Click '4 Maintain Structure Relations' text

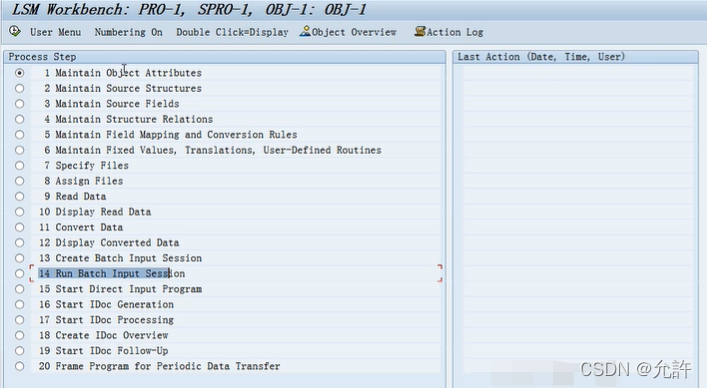(x=129, y=119)
